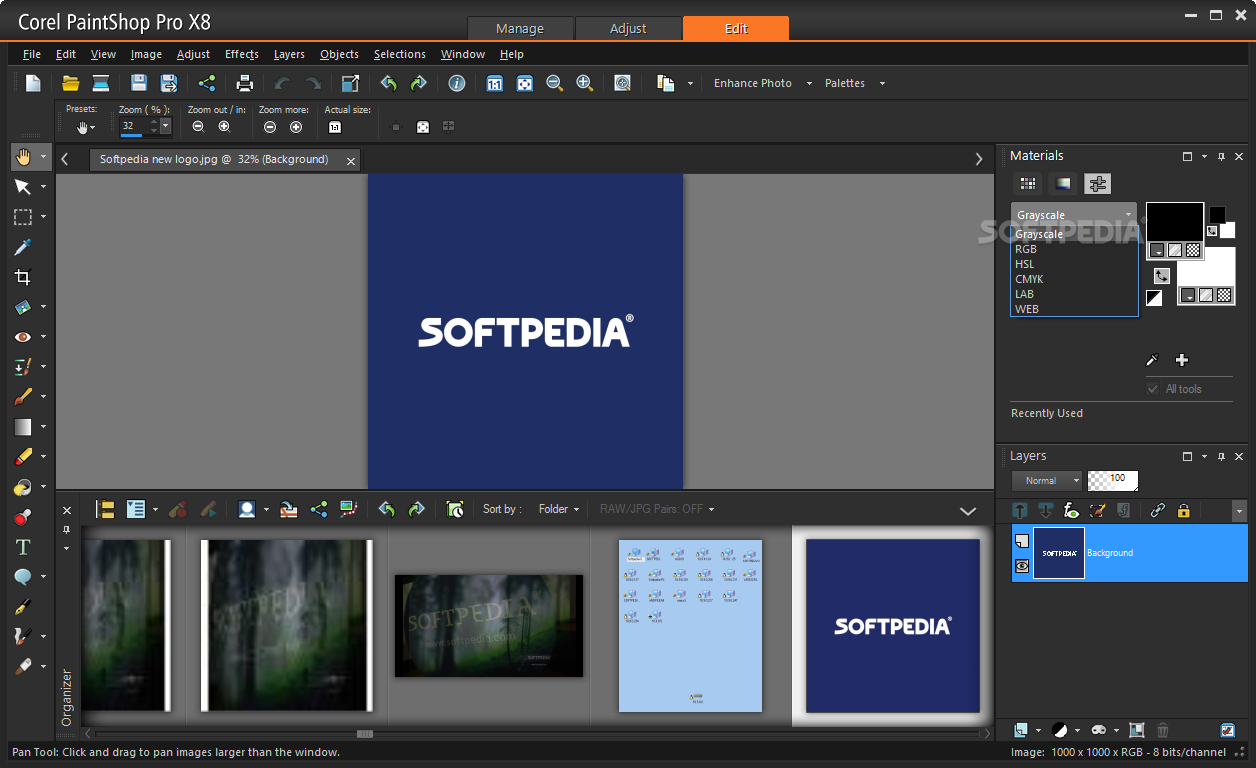Switch to the Manage tab
Screen dimensions: 1256x768
coord(520,28)
